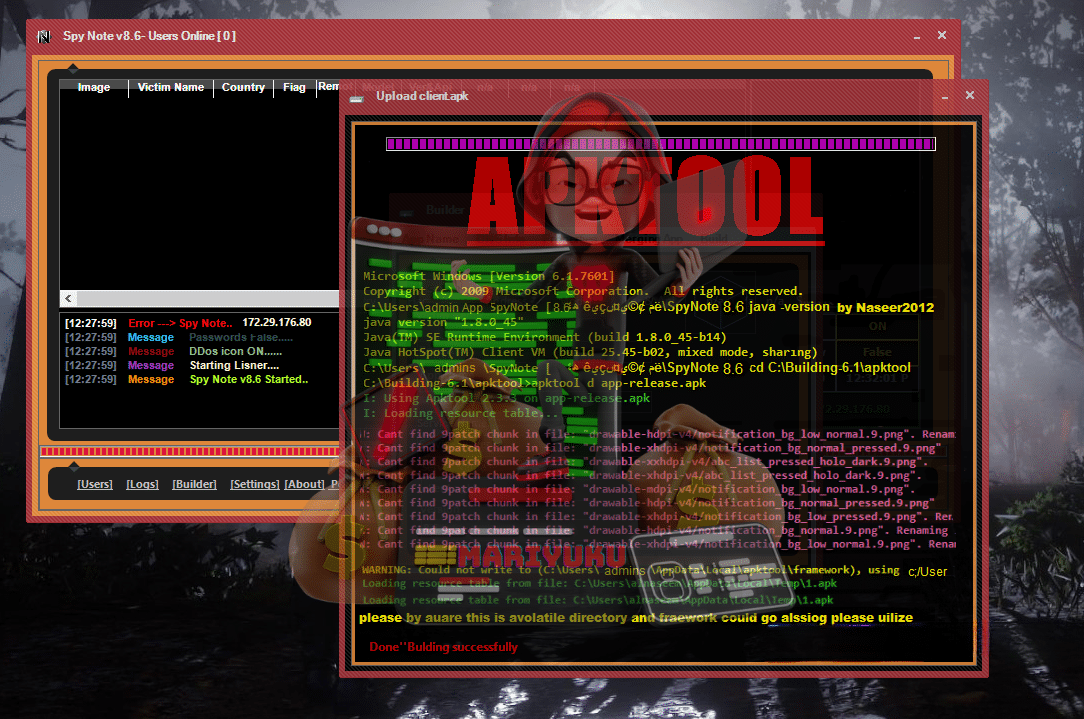Minimize the Spy Note main window

click(917, 36)
